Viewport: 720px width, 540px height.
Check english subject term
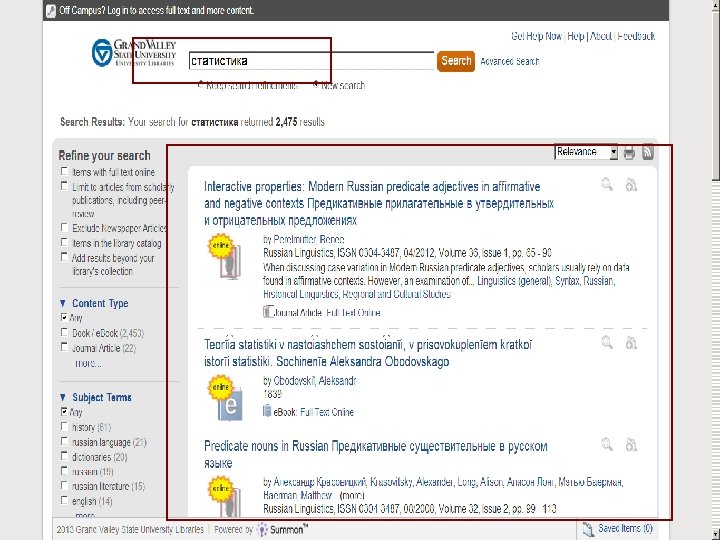point(64,500)
